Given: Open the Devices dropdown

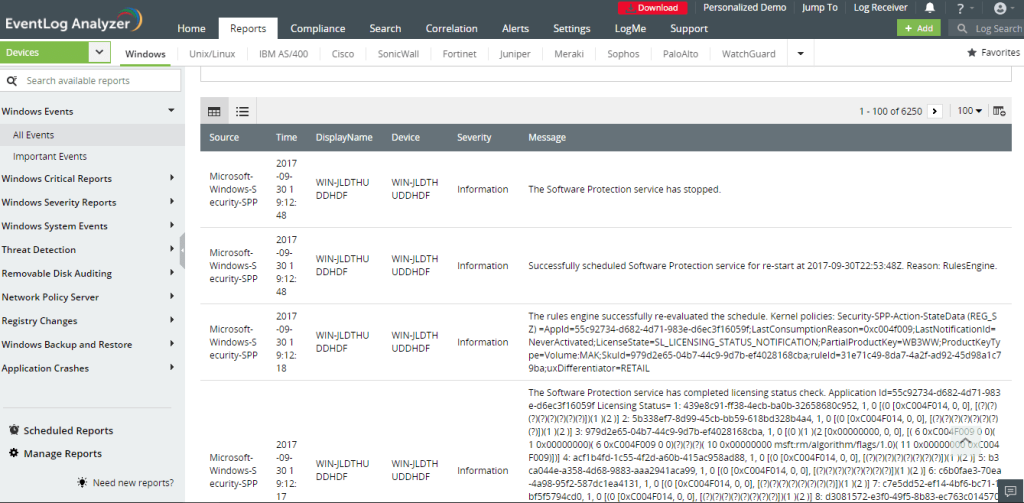Looking at the screenshot, I should tap(98, 52).
